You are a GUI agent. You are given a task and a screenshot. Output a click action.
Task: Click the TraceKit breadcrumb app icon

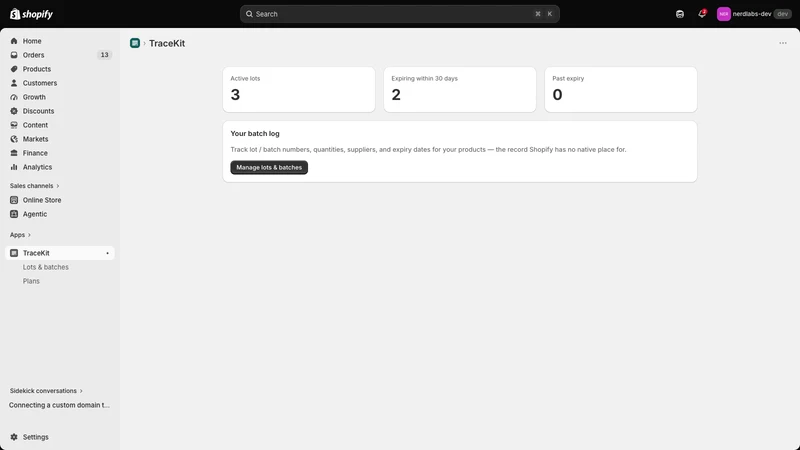135,43
